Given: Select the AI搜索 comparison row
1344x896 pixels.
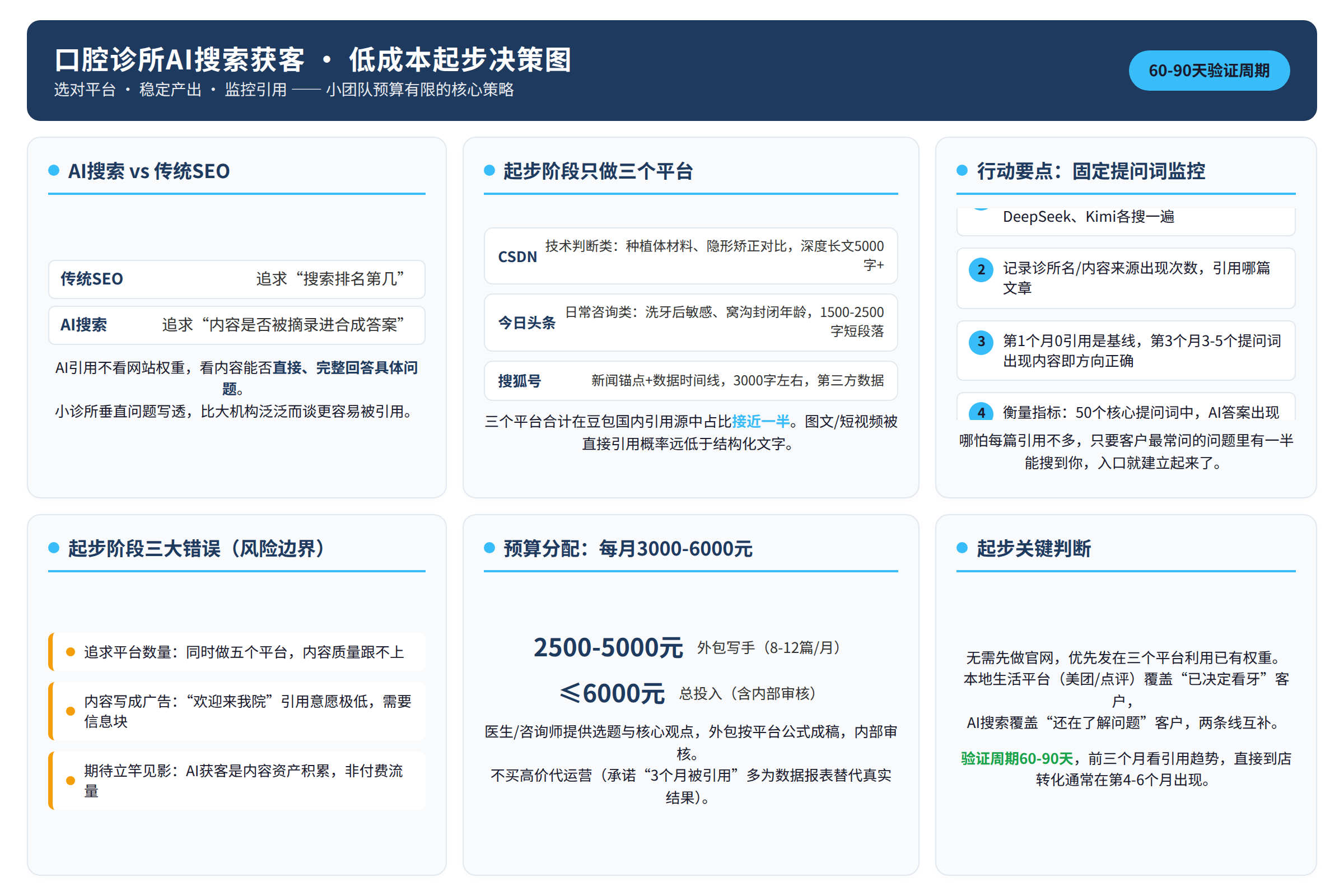Looking at the screenshot, I should tap(236, 325).
